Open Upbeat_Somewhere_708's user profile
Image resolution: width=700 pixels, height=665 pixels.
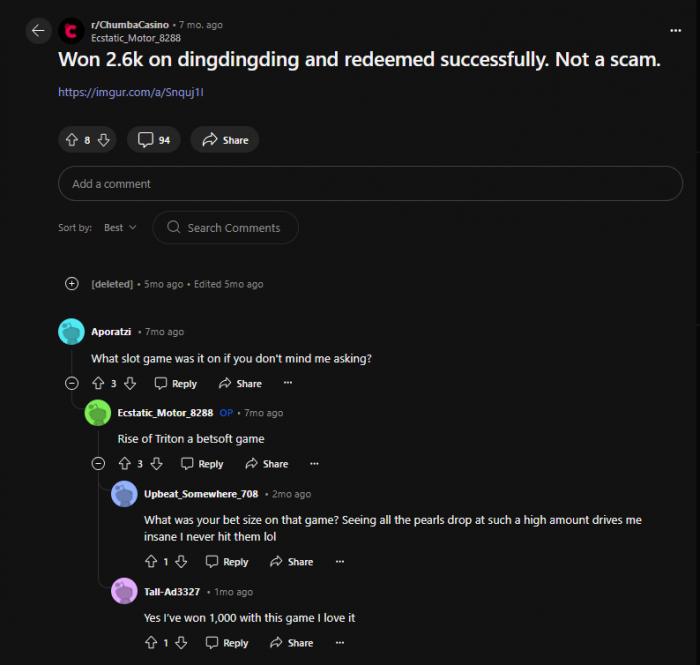point(201,494)
